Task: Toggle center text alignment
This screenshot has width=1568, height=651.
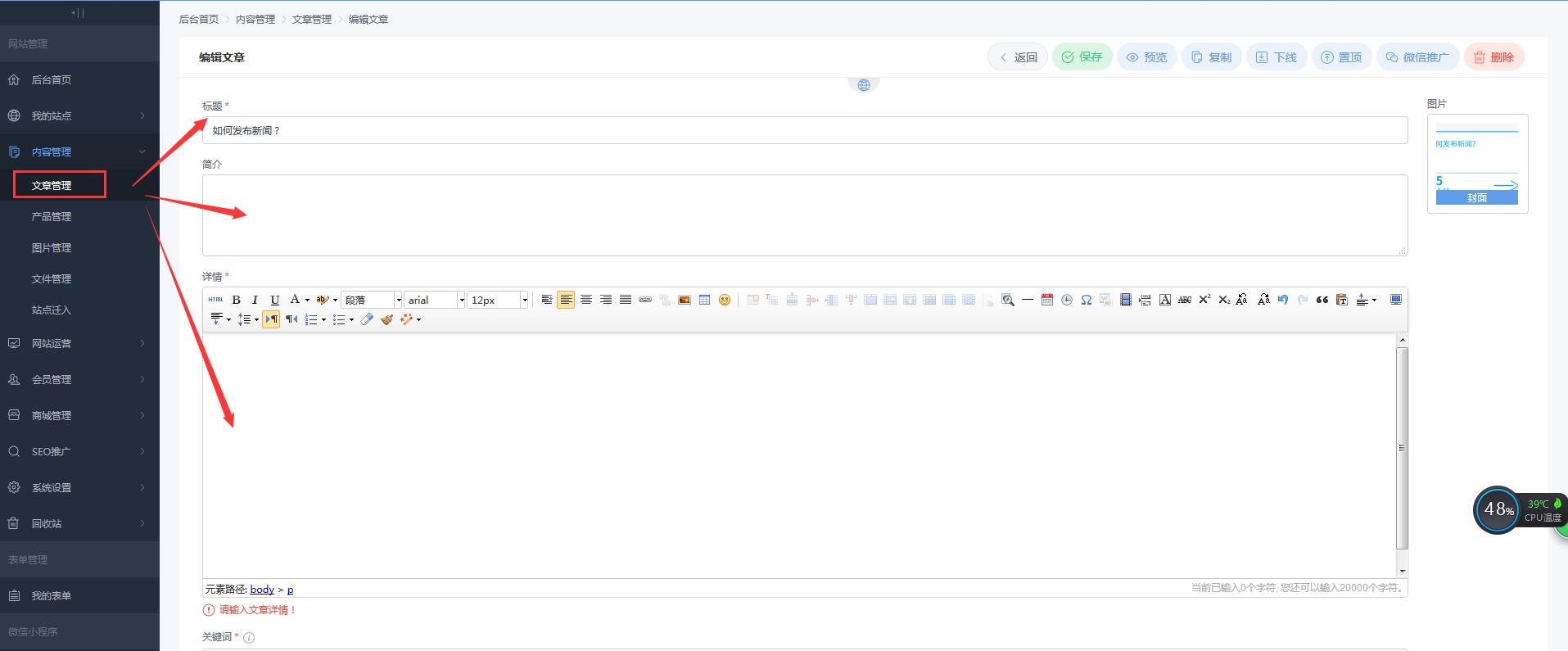Action: click(586, 300)
